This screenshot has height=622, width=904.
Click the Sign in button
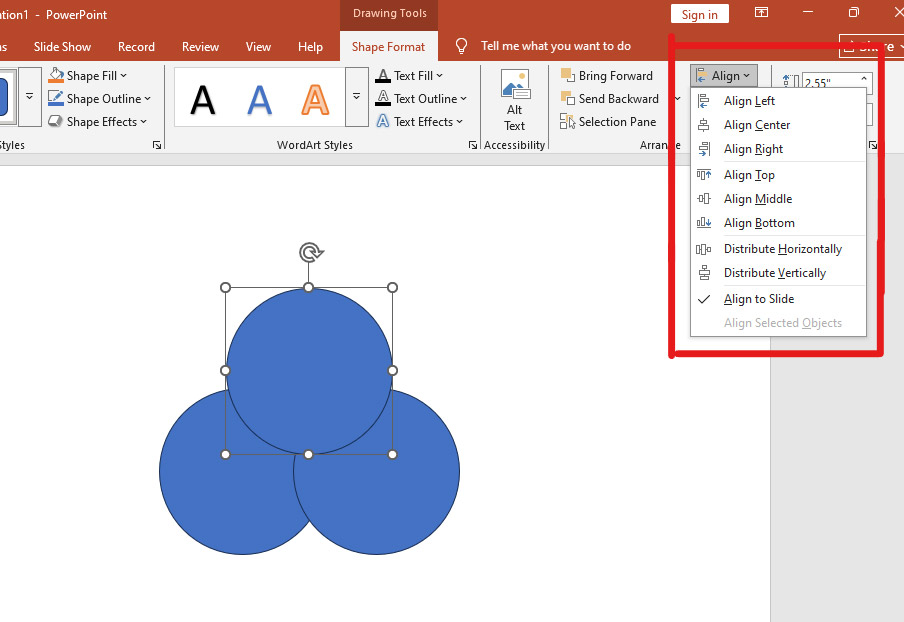pos(699,14)
